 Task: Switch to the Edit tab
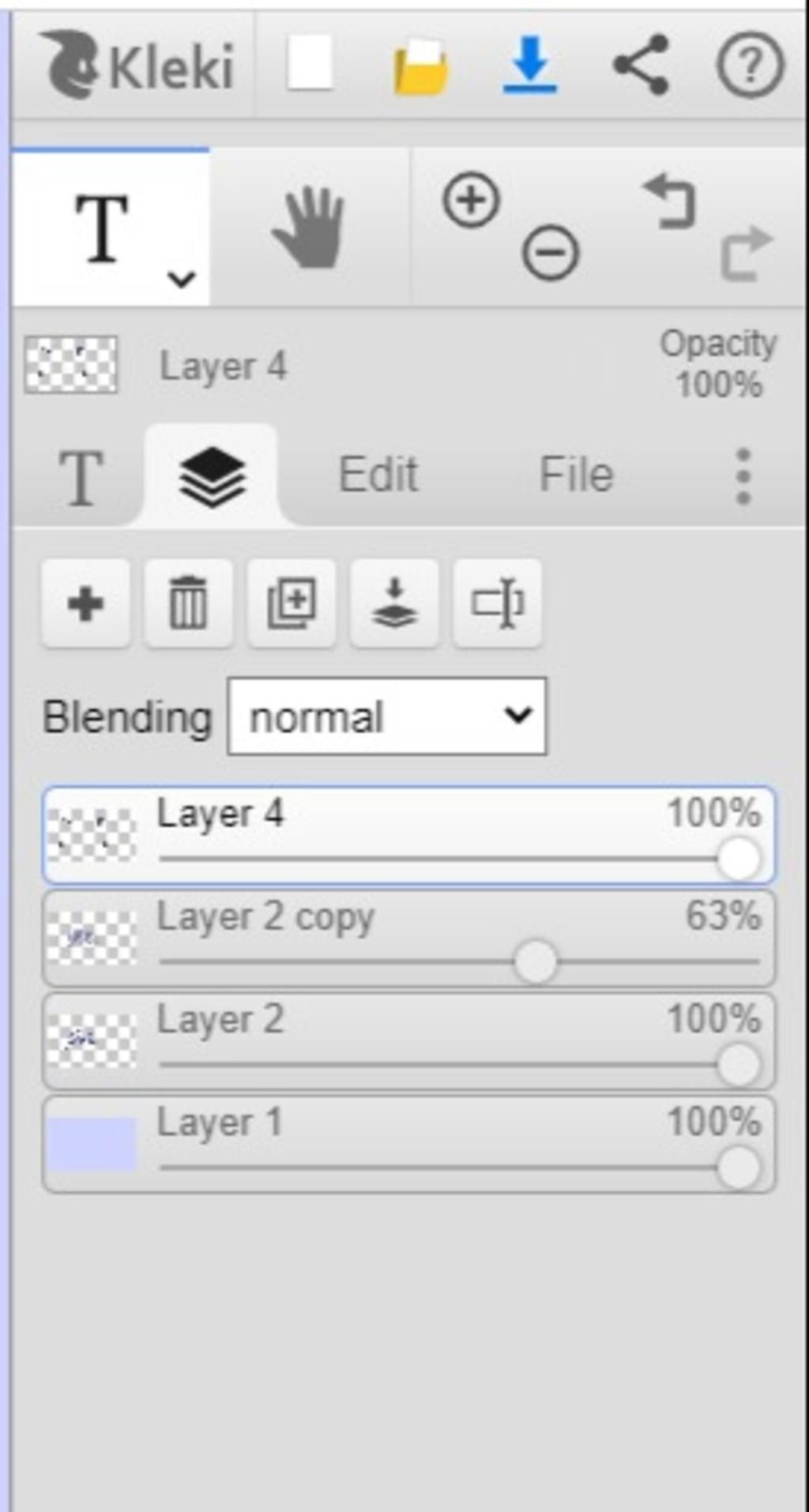(378, 475)
